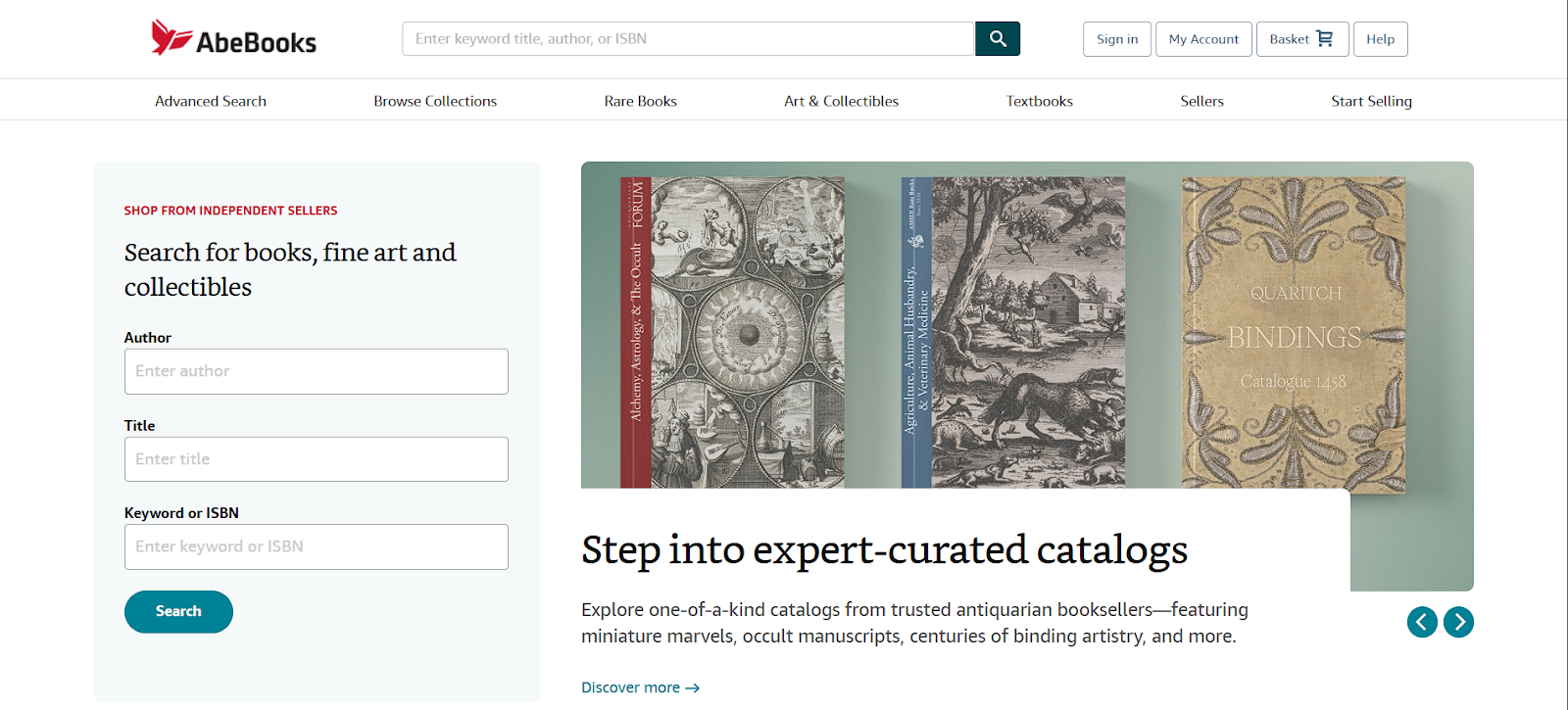Open Advanced Search page
This screenshot has height=710, width=1568.
(211, 101)
